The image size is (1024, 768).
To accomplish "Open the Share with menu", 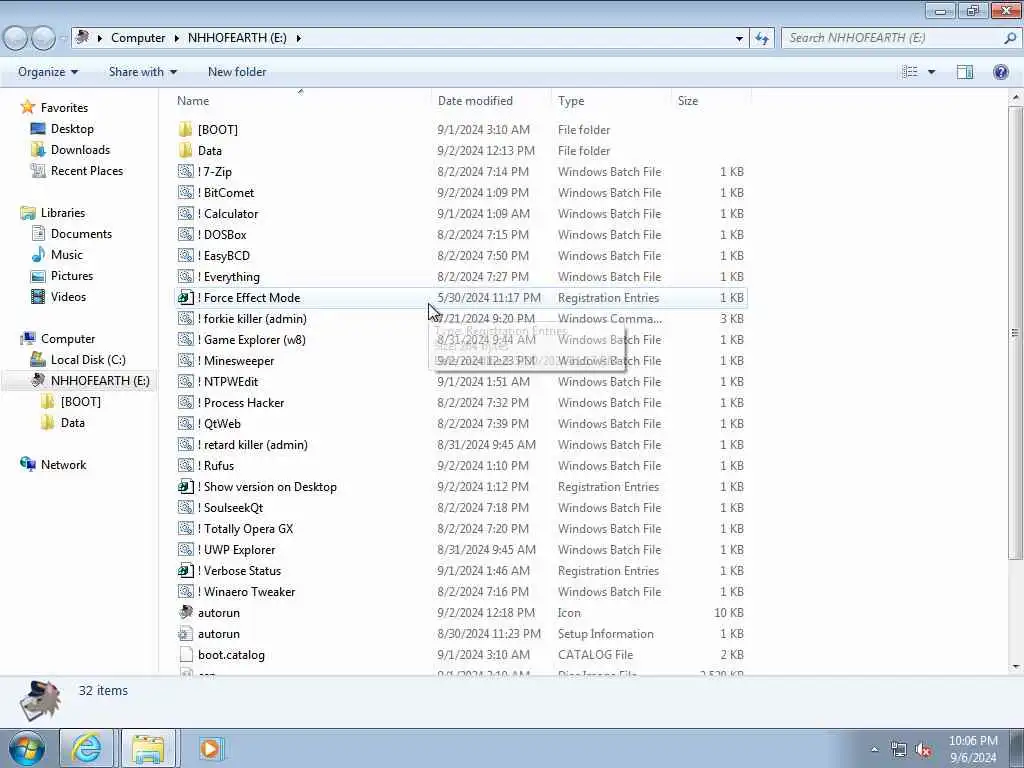I will point(142,72).
